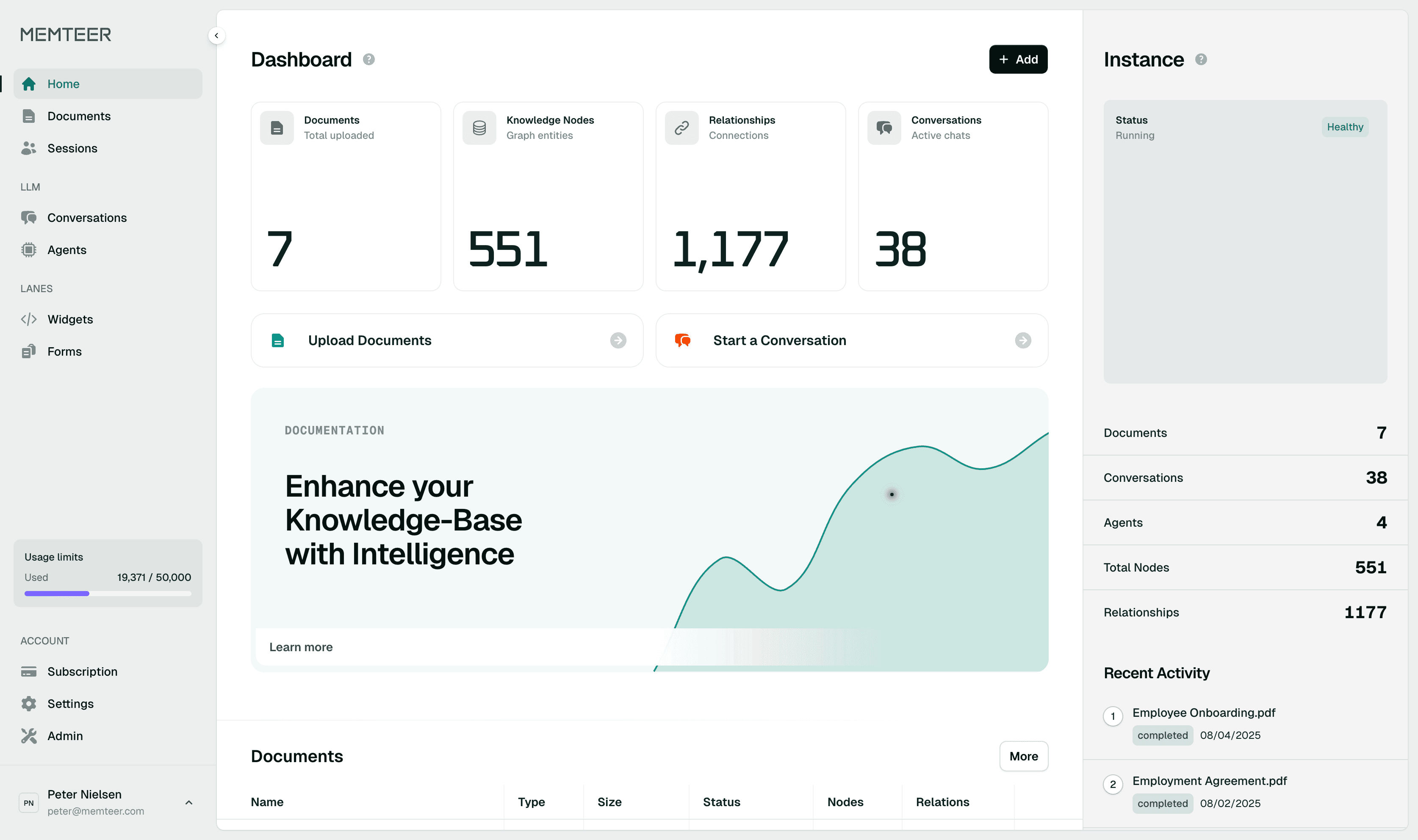This screenshot has width=1418, height=840.
Task: Open Sessions from the sidebar
Action: (72, 148)
